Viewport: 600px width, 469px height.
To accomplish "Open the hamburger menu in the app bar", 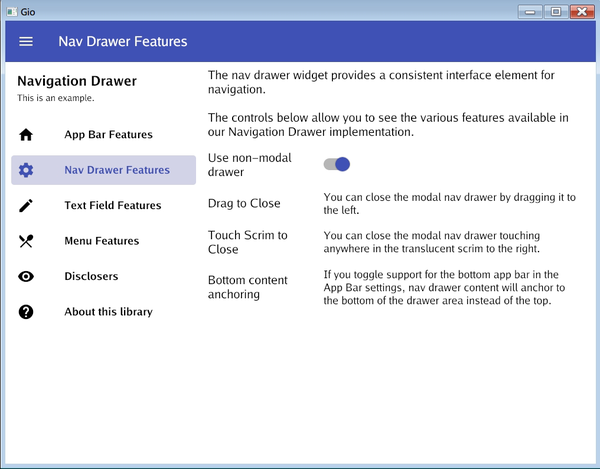I will click(26, 42).
